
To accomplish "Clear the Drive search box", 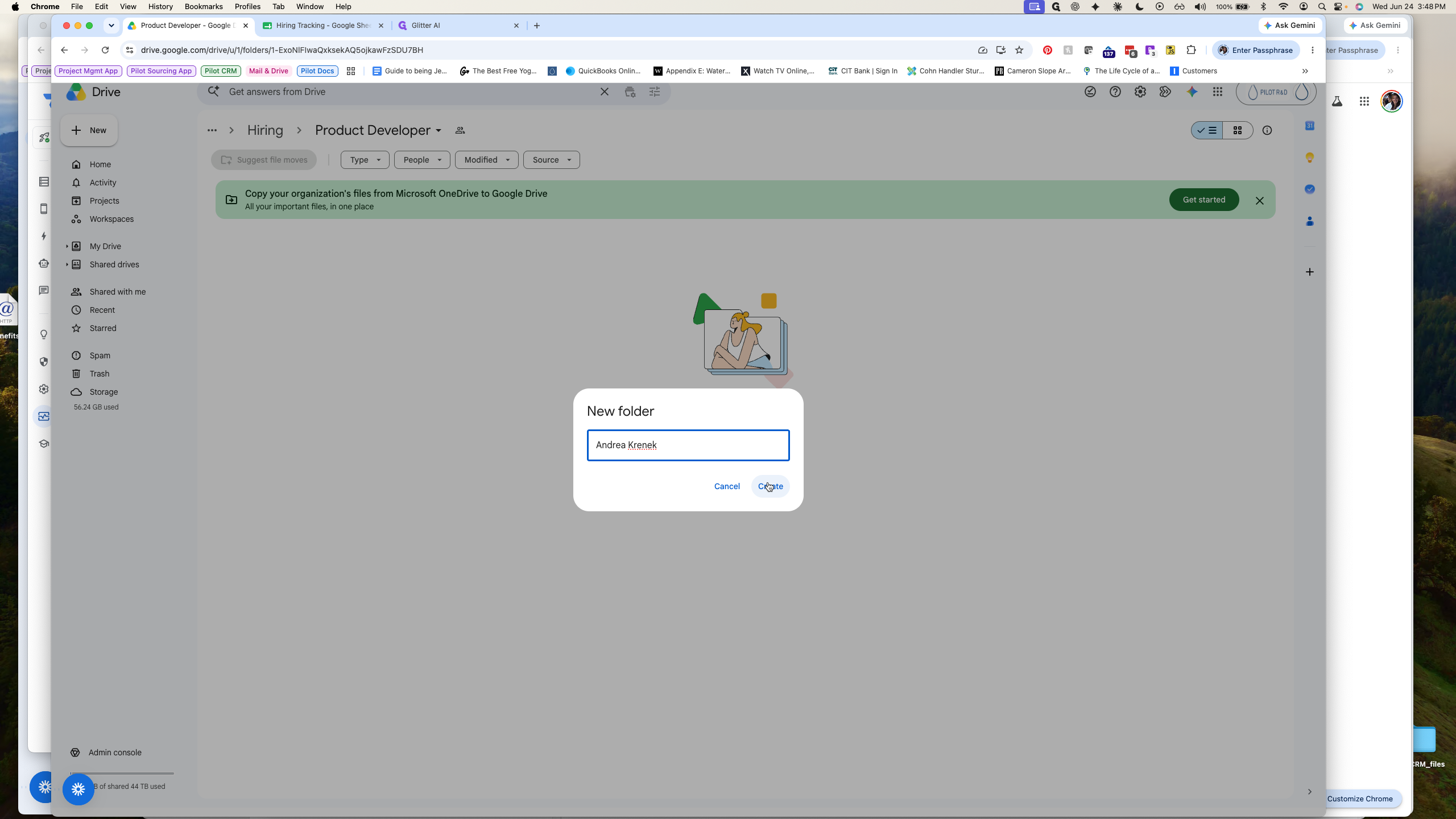I will click(x=605, y=92).
